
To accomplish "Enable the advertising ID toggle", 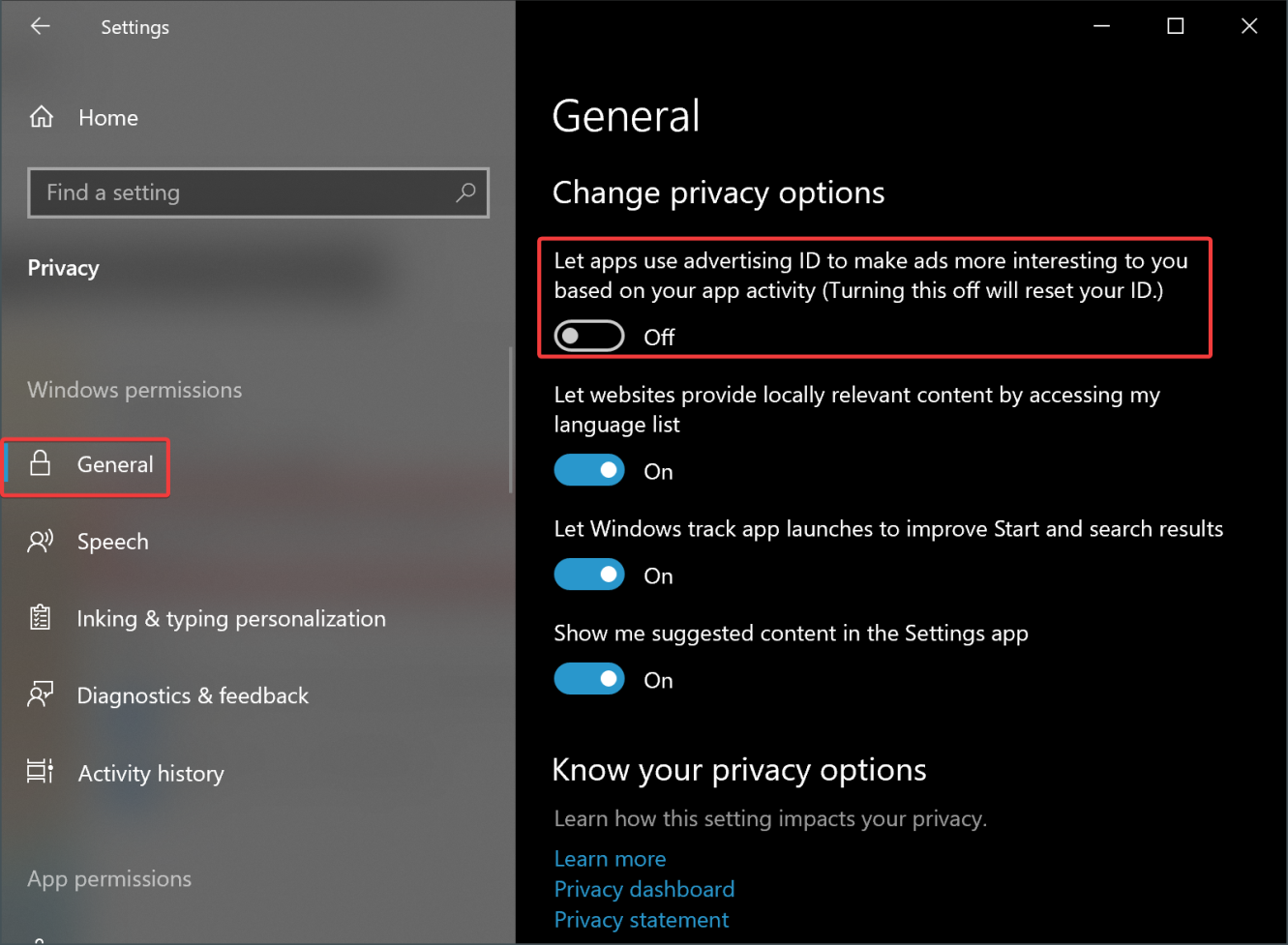I will (588, 337).
